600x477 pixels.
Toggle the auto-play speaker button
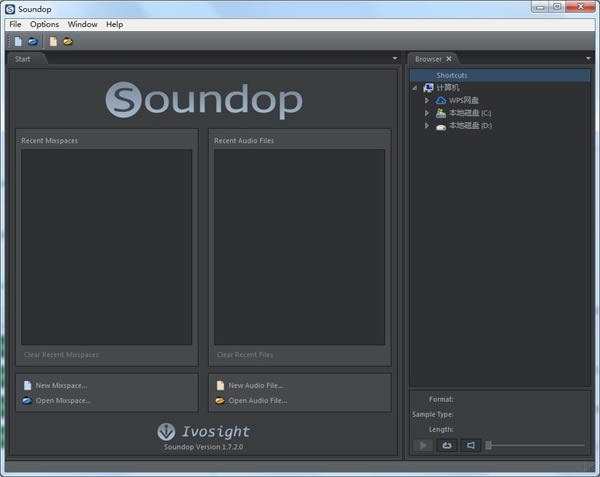point(471,445)
